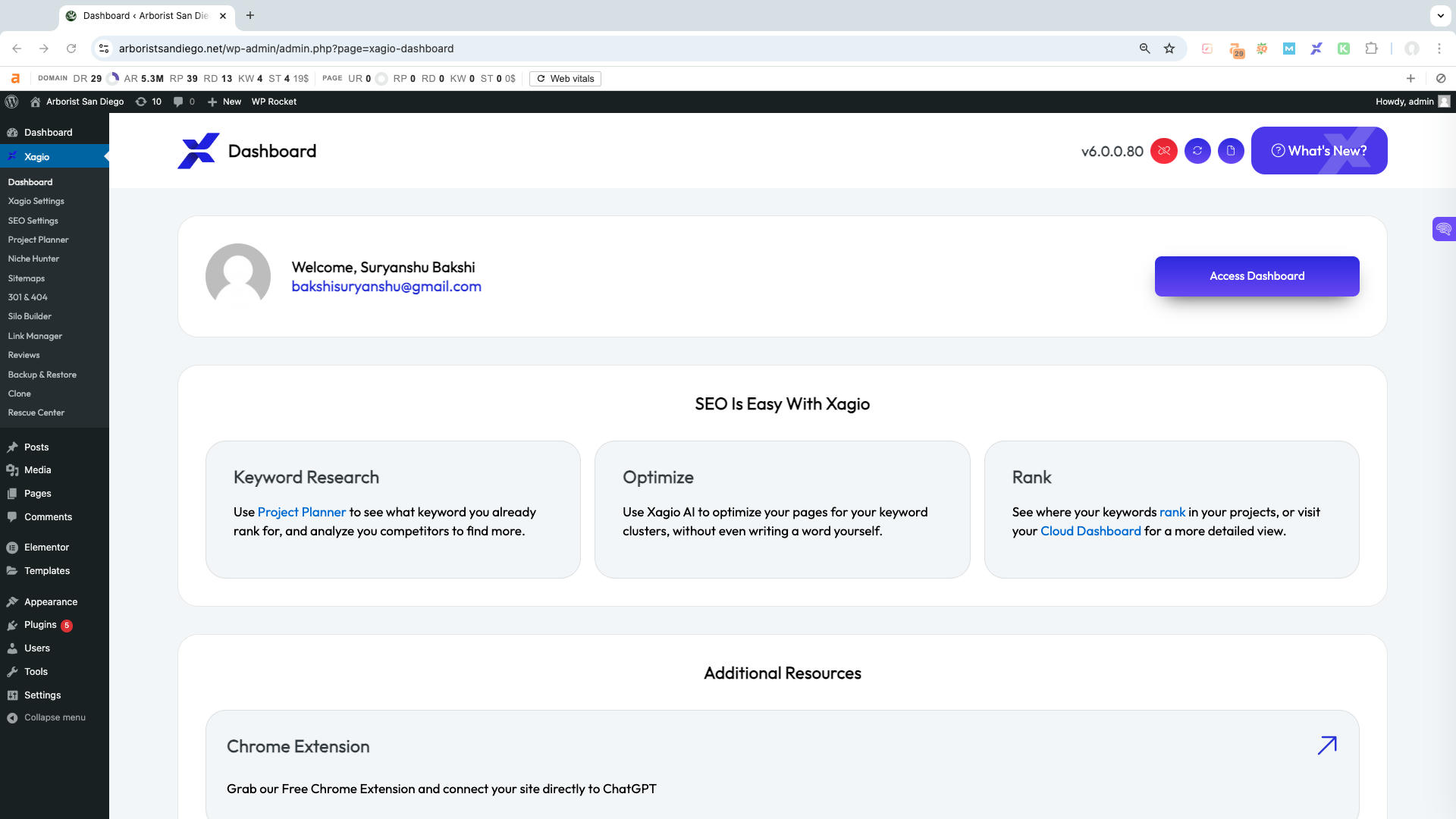
Task: Open the What's New panel
Action: [1319, 151]
